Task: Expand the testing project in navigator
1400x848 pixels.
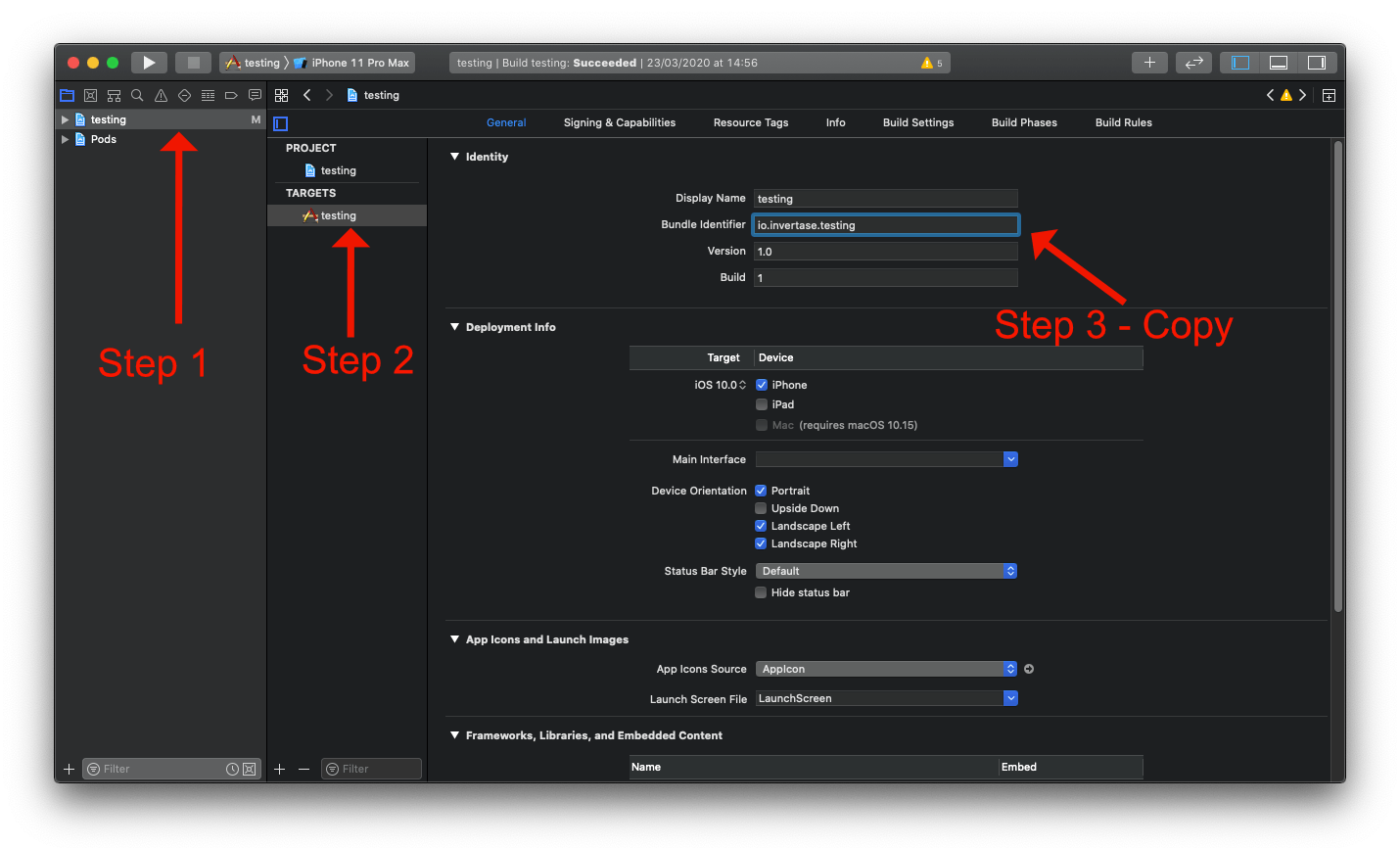Action: coord(65,119)
